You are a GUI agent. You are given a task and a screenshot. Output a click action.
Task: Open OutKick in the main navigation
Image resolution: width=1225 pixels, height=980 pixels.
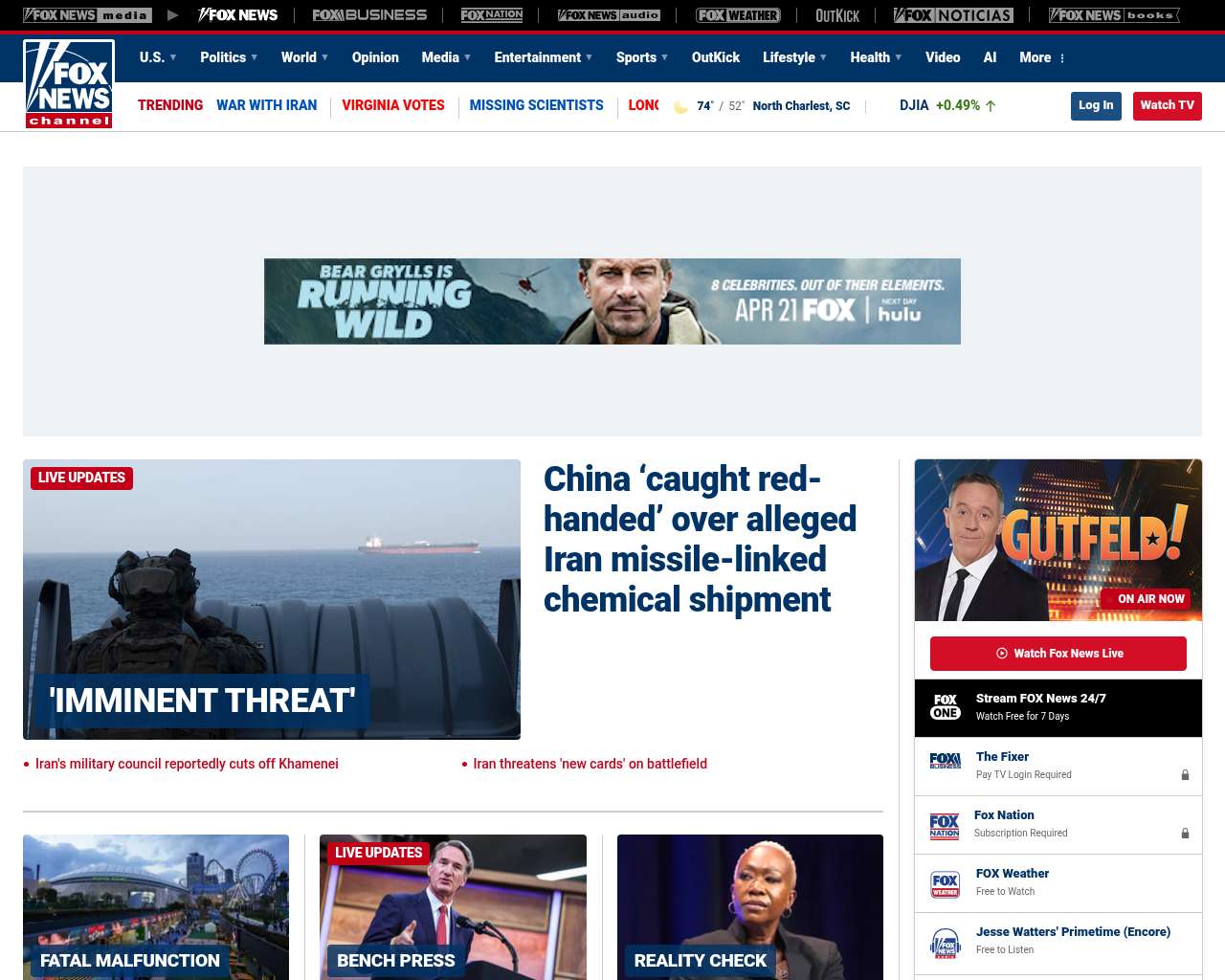tap(716, 57)
